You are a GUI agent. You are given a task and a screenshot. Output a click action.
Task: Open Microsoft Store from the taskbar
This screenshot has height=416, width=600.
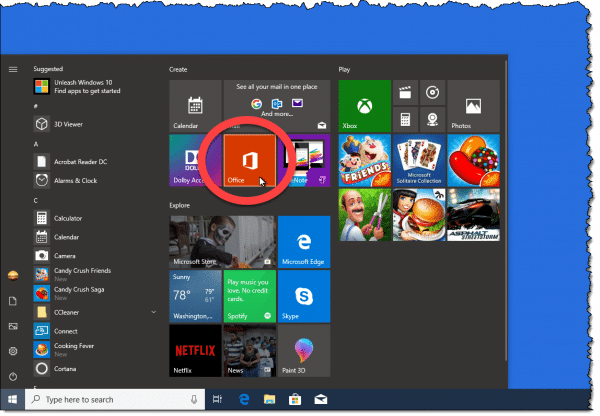point(295,400)
